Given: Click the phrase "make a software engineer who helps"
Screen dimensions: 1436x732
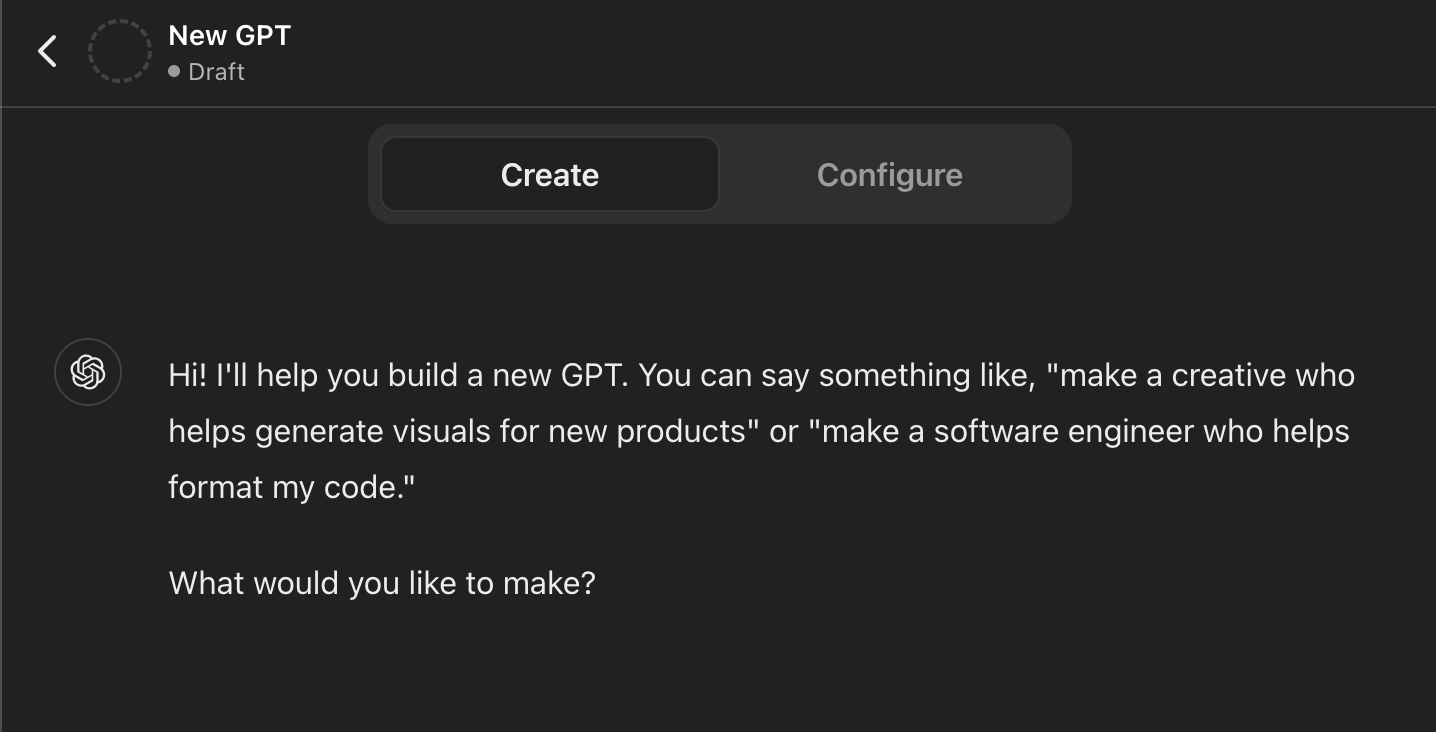Looking at the screenshot, I should pyautogui.click(x=1086, y=432).
